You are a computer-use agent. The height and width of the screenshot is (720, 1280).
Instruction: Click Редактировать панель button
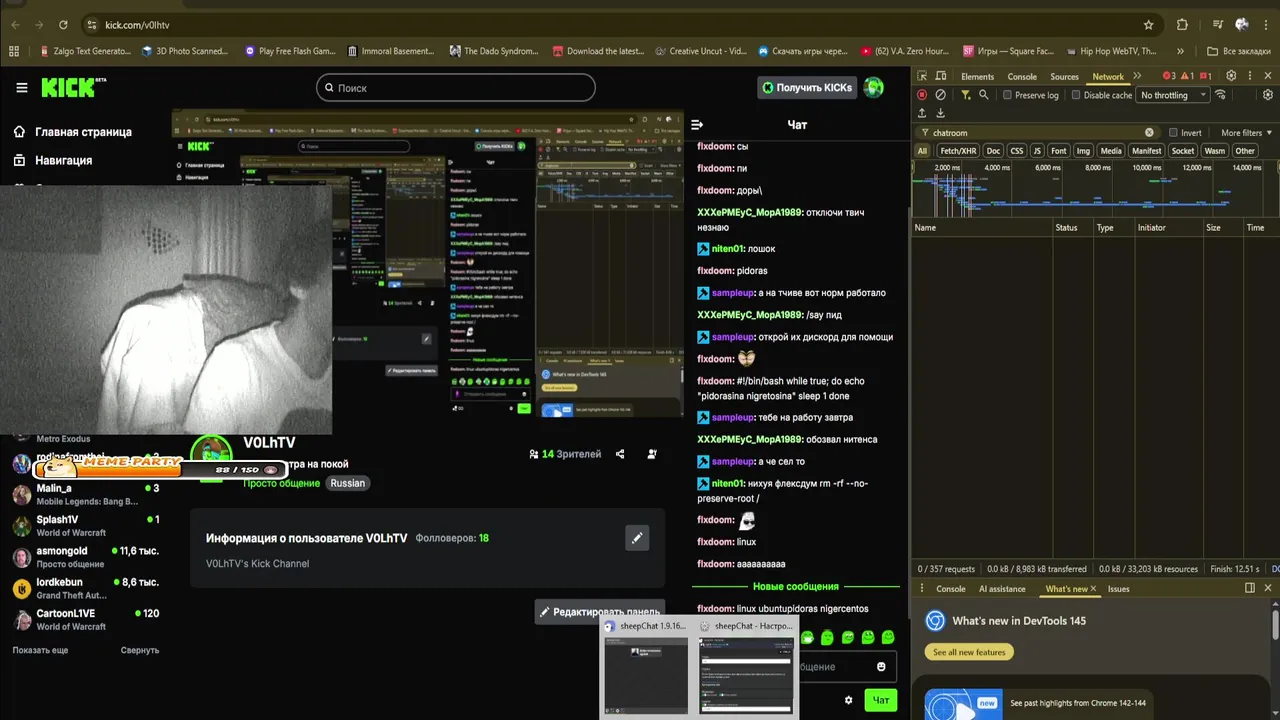(600, 612)
